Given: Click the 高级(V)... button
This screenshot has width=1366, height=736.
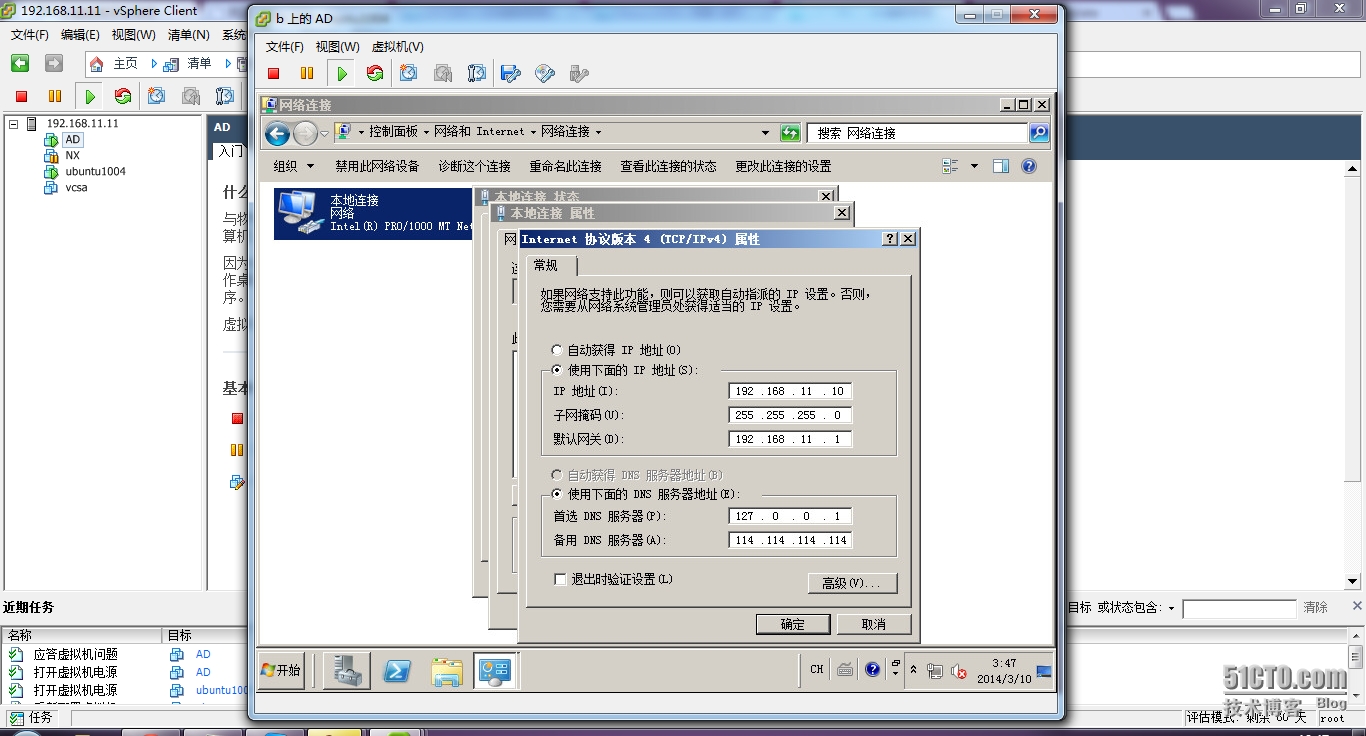Looking at the screenshot, I should click(852, 583).
